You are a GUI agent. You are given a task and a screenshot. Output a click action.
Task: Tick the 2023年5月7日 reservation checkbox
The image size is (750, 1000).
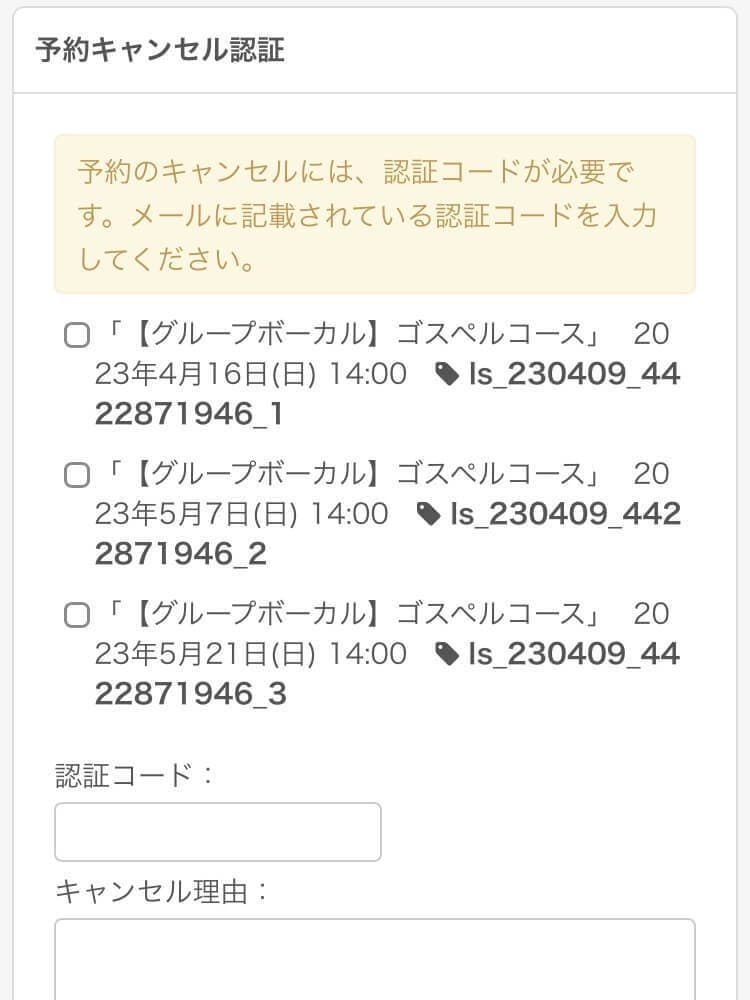tap(77, 476)
